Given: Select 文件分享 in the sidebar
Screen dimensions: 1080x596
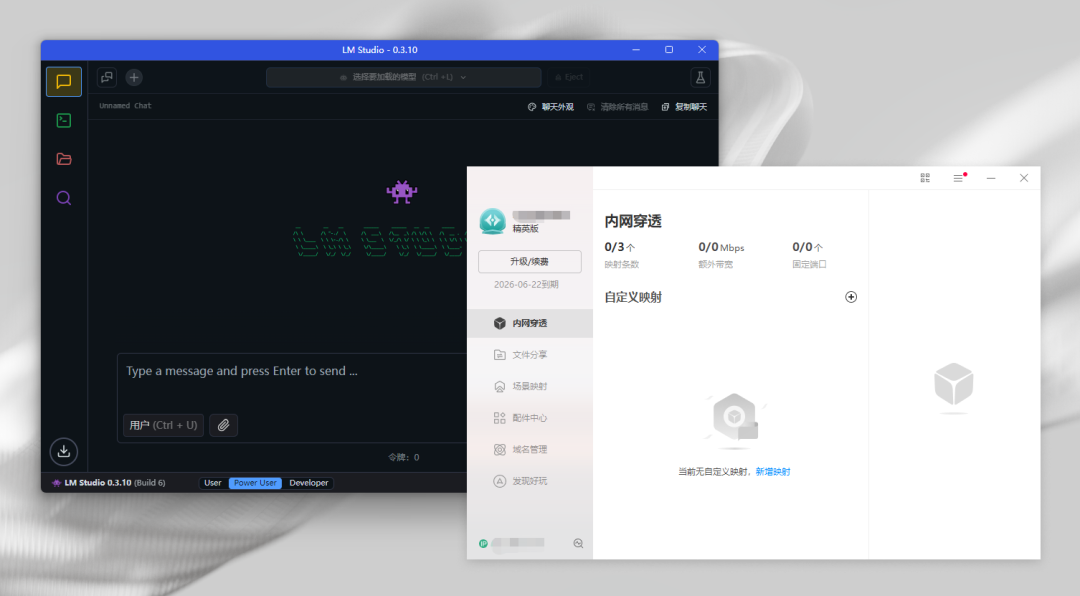Looking at the screenshot, I should tap(530, 355).
